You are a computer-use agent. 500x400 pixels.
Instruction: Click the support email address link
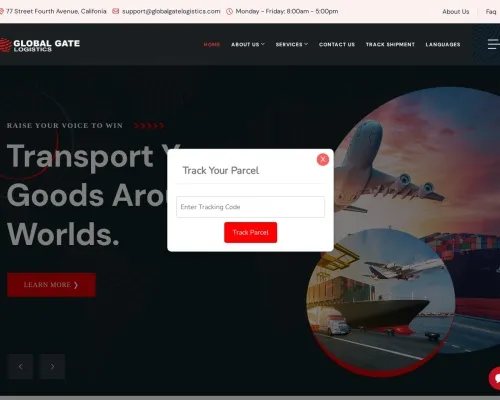coord(171,11)
